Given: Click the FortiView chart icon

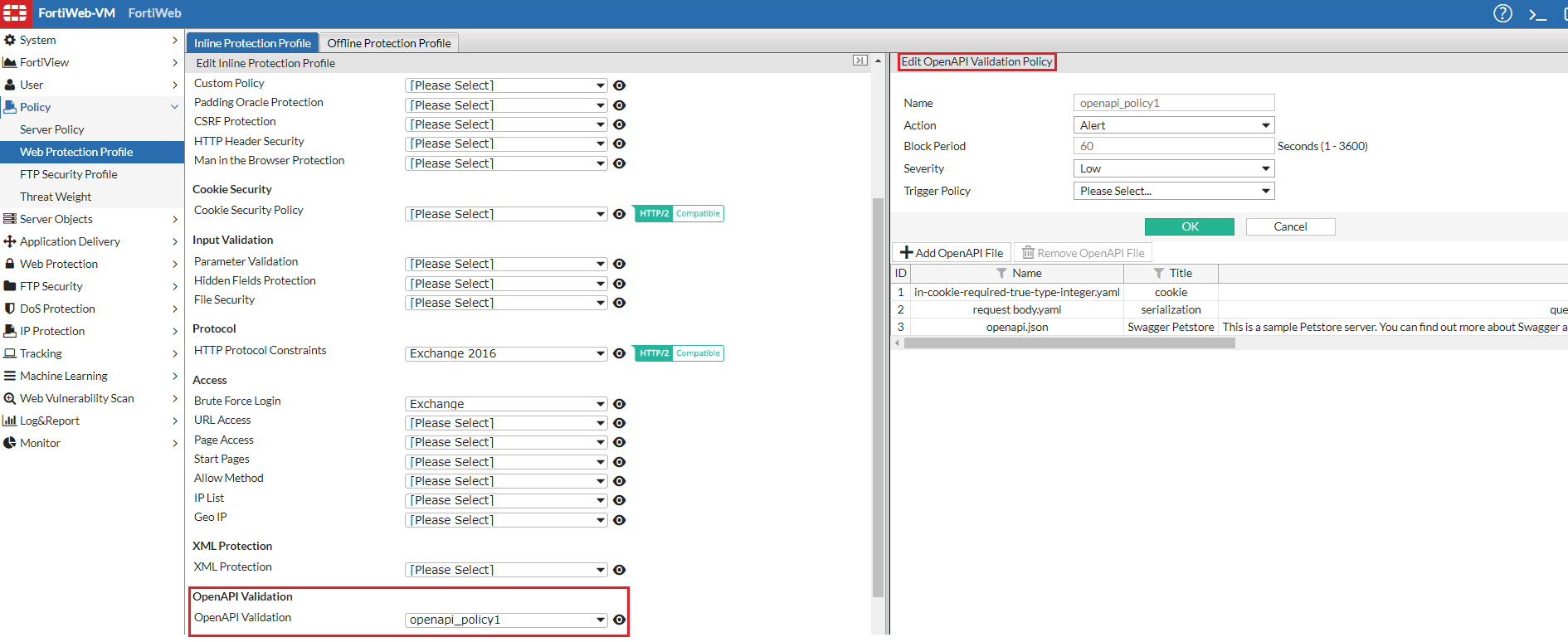Looking at the screenshot, I should click(10, 62).
